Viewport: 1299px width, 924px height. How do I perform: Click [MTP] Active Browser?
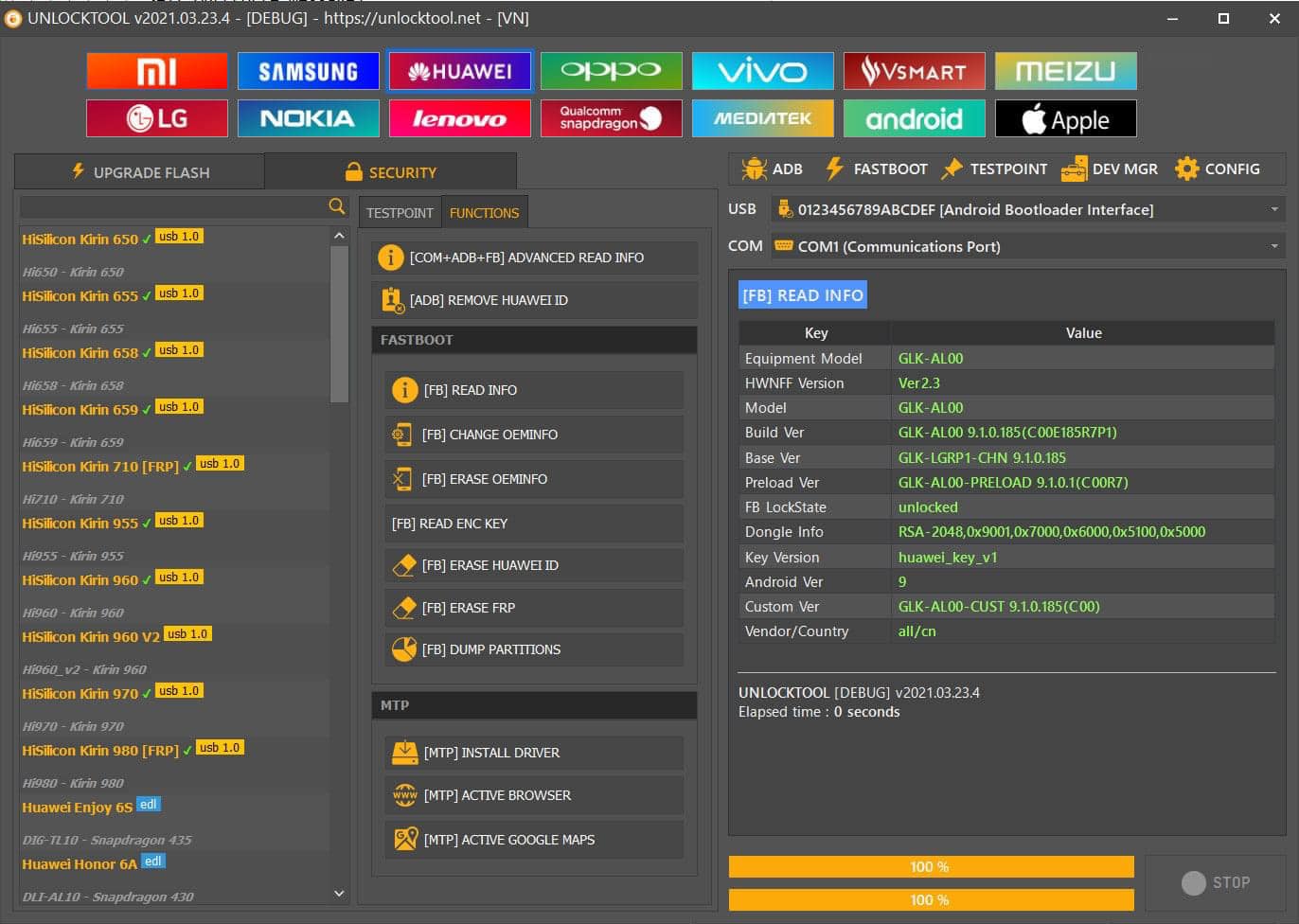534,795
